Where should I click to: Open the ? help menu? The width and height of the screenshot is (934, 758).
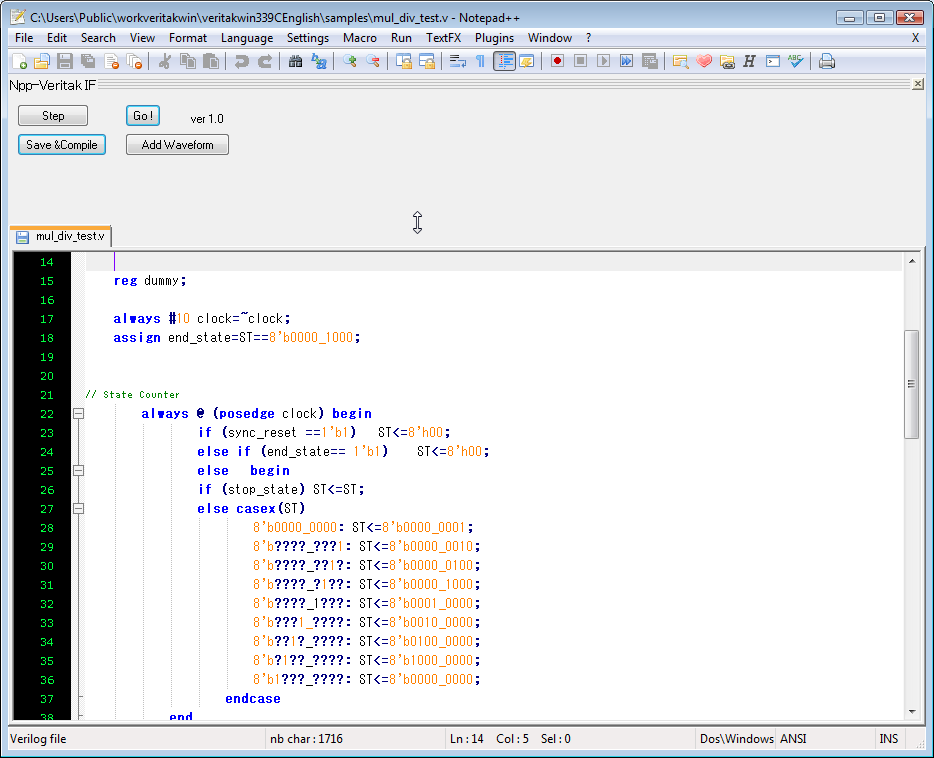pos(589,38)
